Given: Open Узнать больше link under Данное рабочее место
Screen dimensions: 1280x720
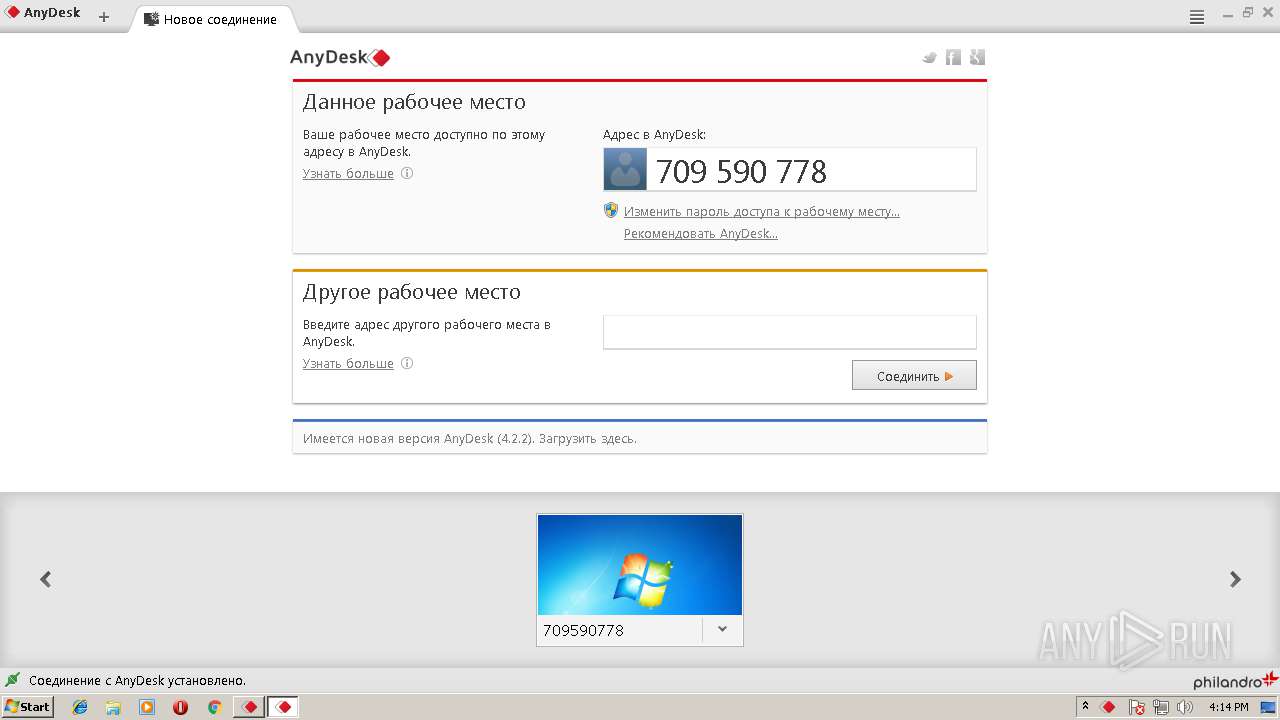Looking at the screenshot, I should (x=348, y=174).
